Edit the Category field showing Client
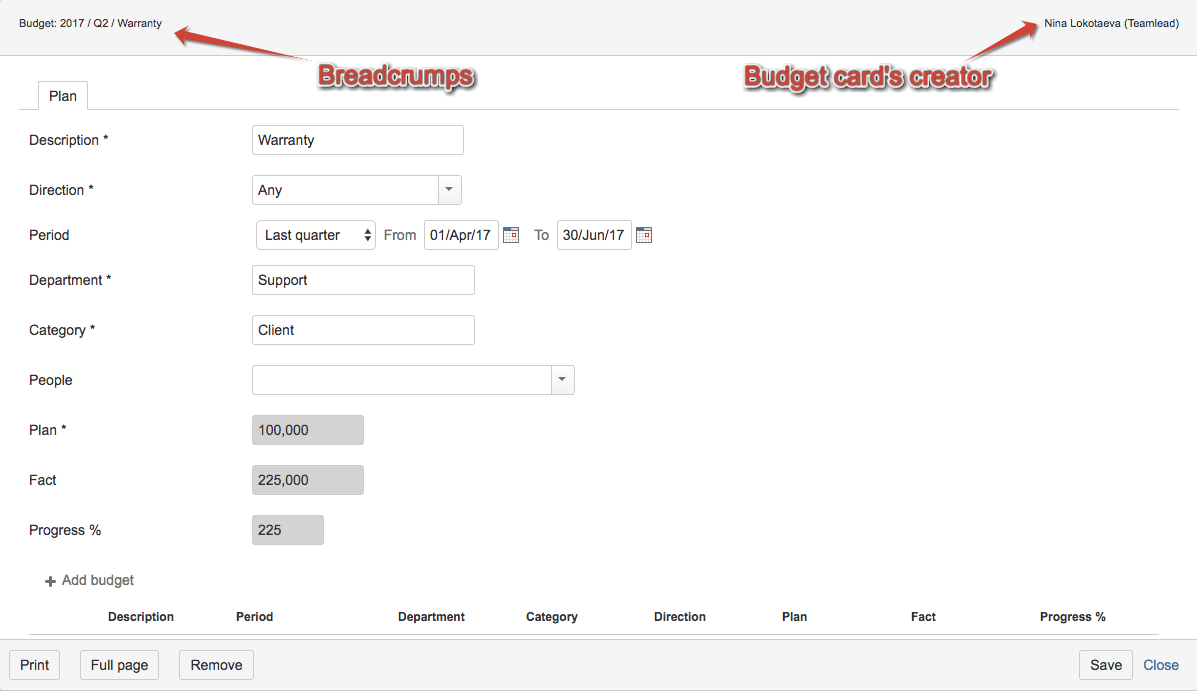1197x691 pixels. point(363,330)
